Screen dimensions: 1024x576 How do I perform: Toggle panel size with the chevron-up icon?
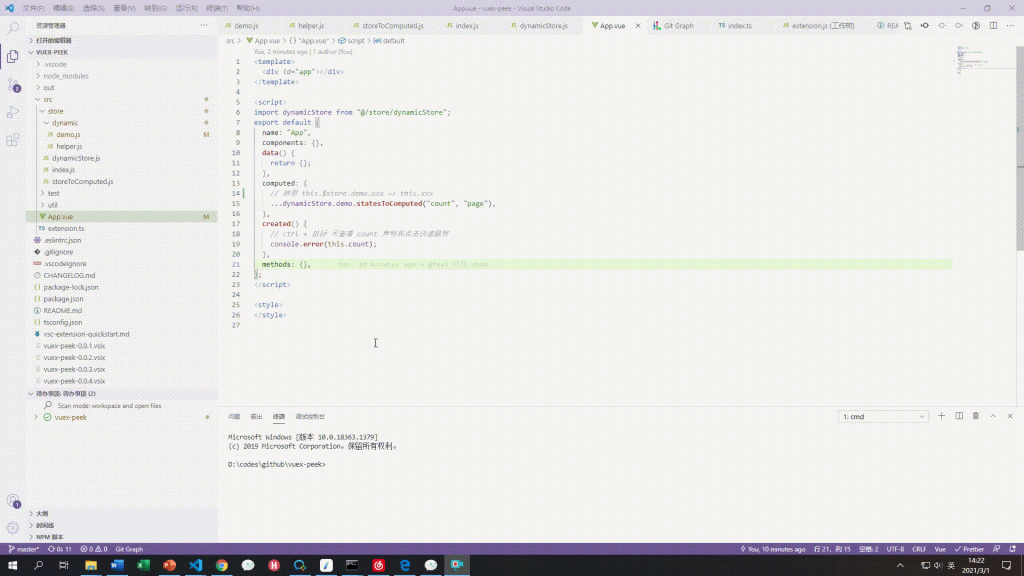pos(993,416)
